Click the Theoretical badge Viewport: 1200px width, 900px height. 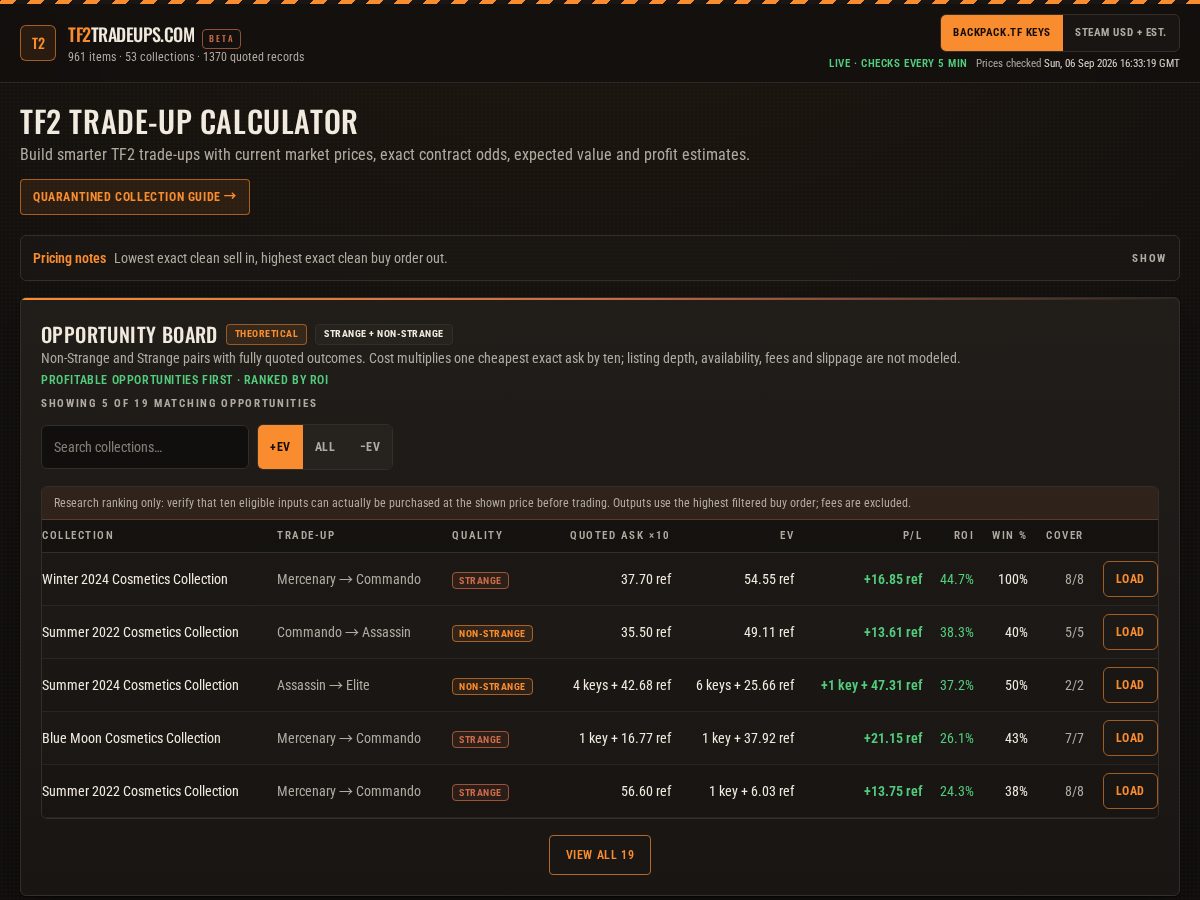266,334
